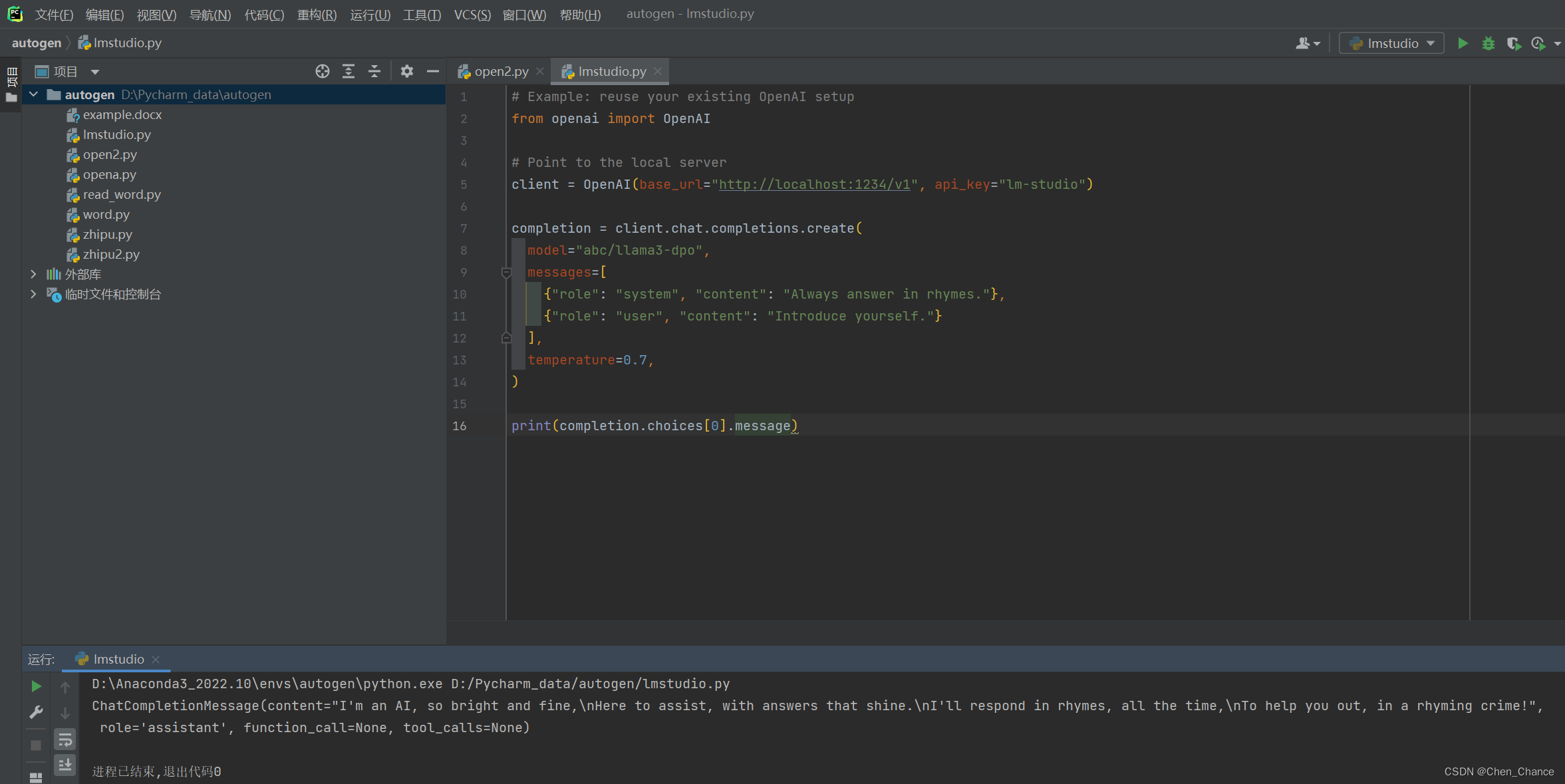Open the 运行(U) Run menu
This screenshot has width=1565, height=784.
point(370,15)
